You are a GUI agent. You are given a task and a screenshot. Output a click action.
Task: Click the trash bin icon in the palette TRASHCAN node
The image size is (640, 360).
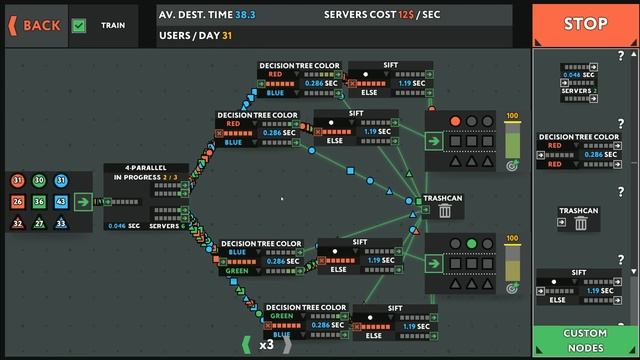[581, 223]
